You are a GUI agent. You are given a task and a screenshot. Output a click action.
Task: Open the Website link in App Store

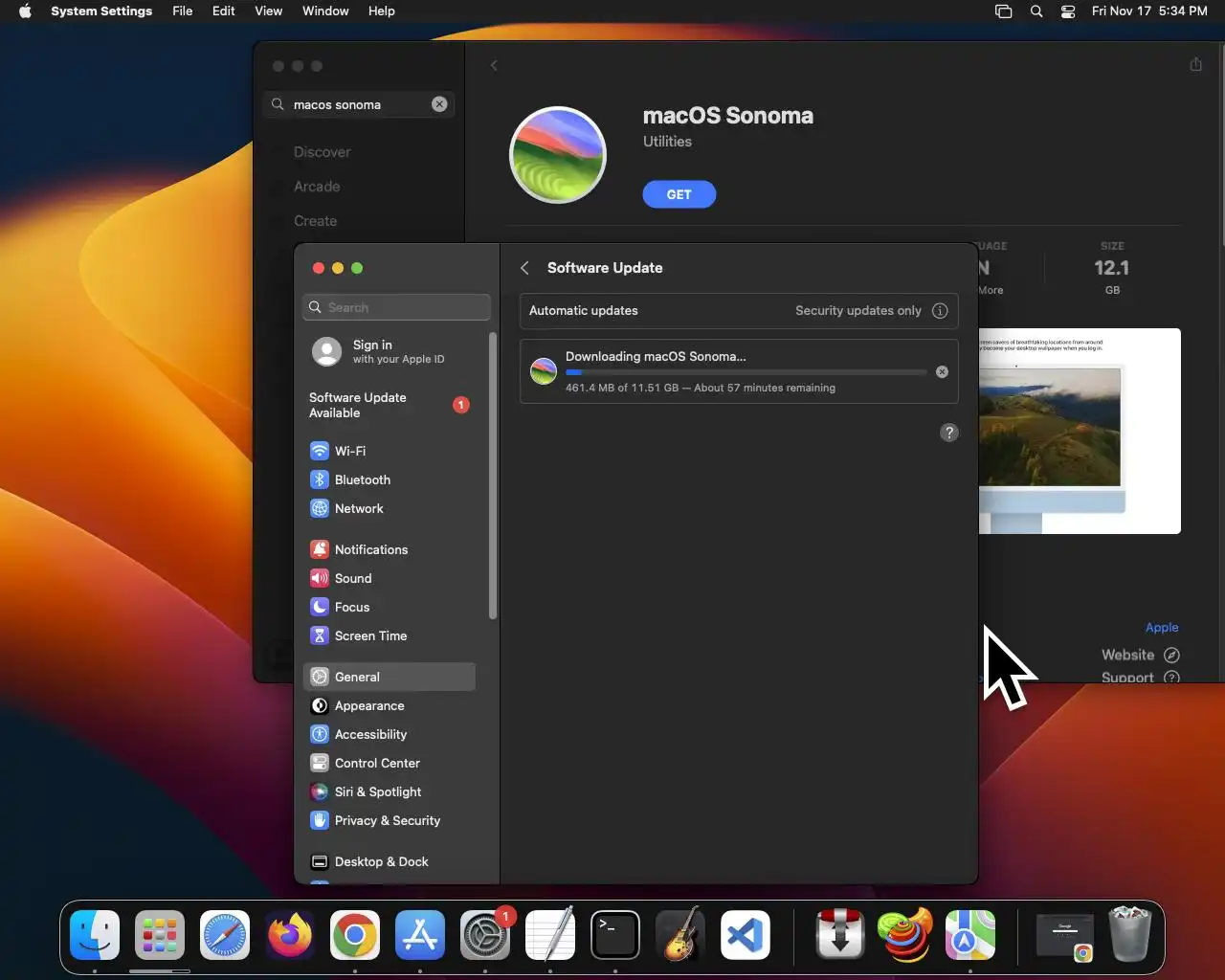pos(1140,655)
